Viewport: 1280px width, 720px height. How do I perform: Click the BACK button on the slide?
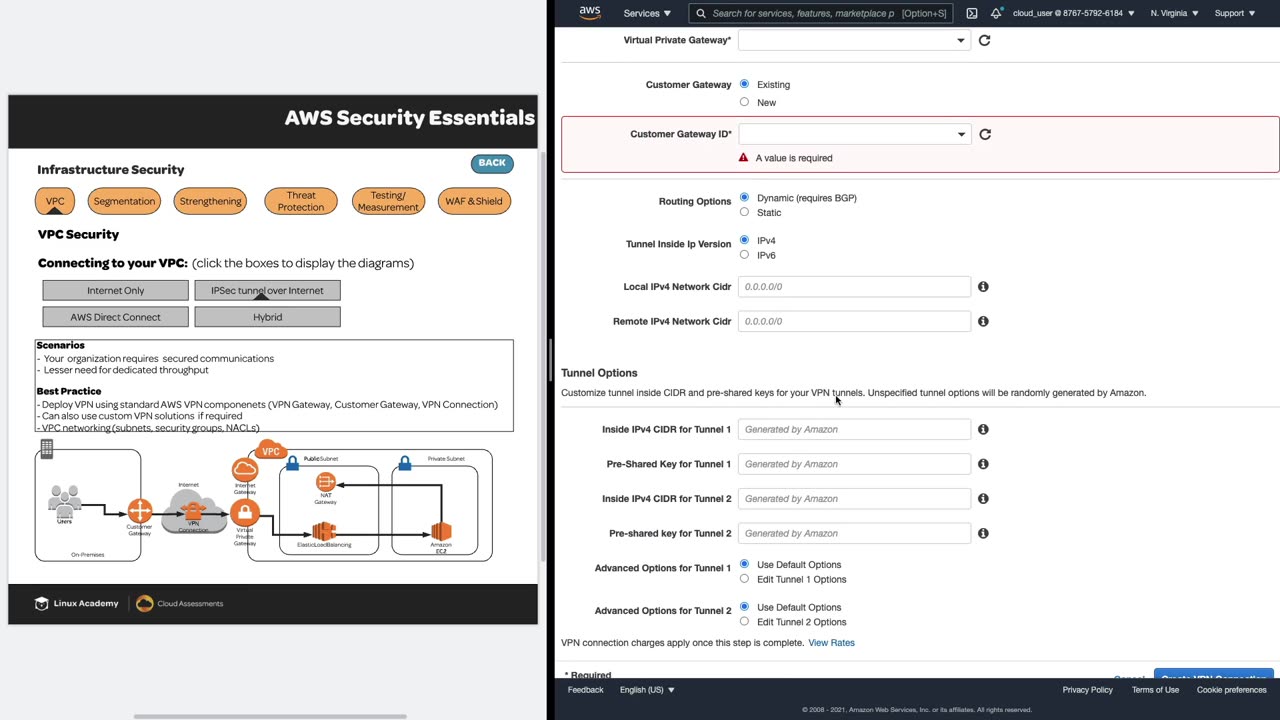492,163
